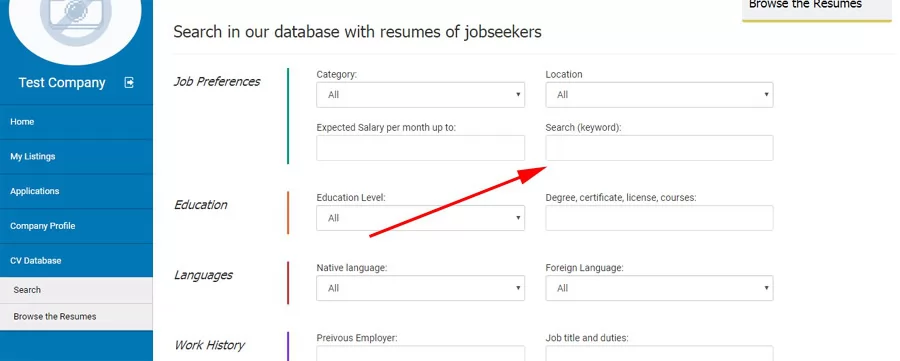The width and height of the screenshot is (900, 361).
Task: Focus the Previous Employer input
Action: tap(420, 354)
